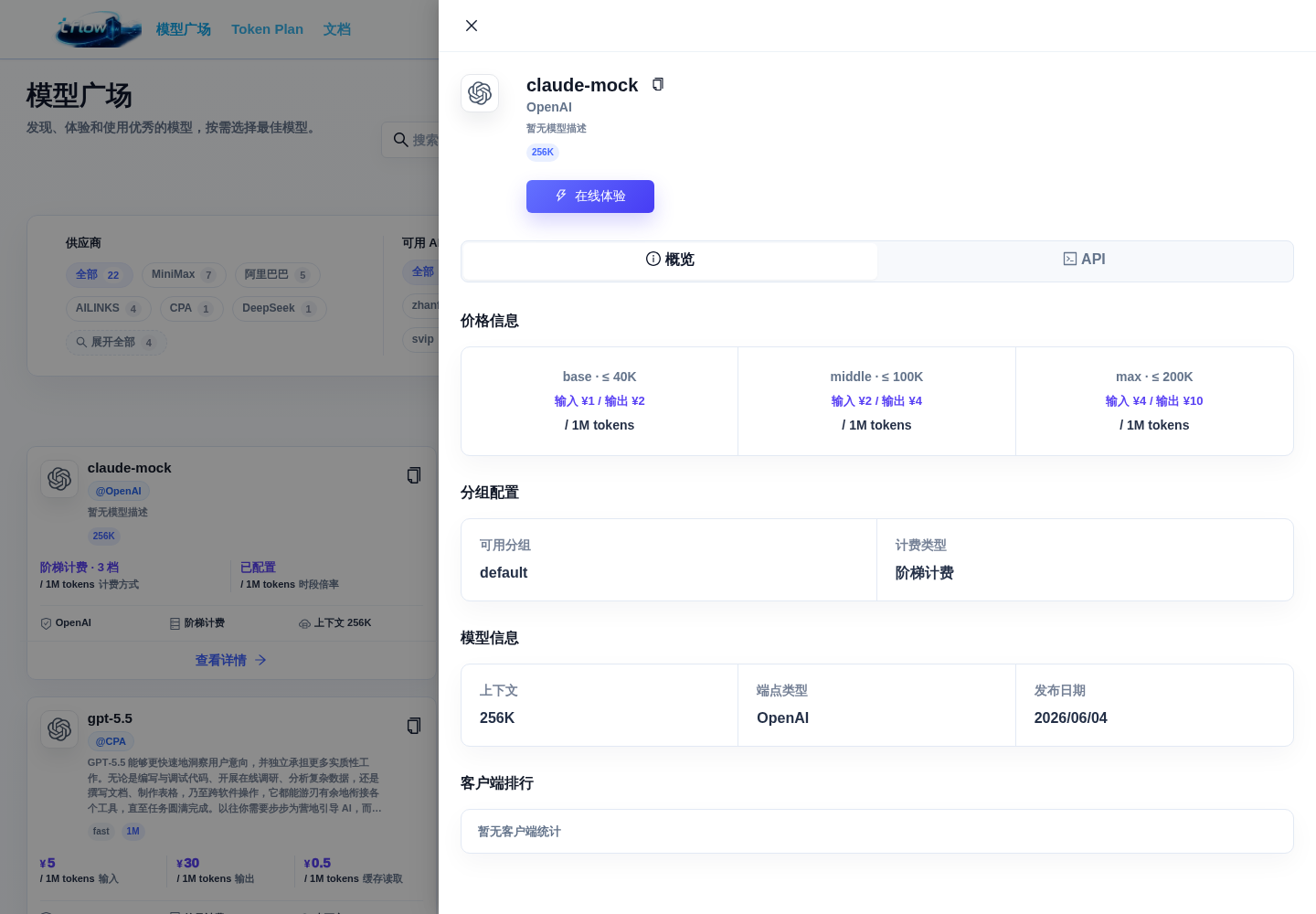
Task: Expand all suppliers with 展开全部
Action: tap(116, 343)
